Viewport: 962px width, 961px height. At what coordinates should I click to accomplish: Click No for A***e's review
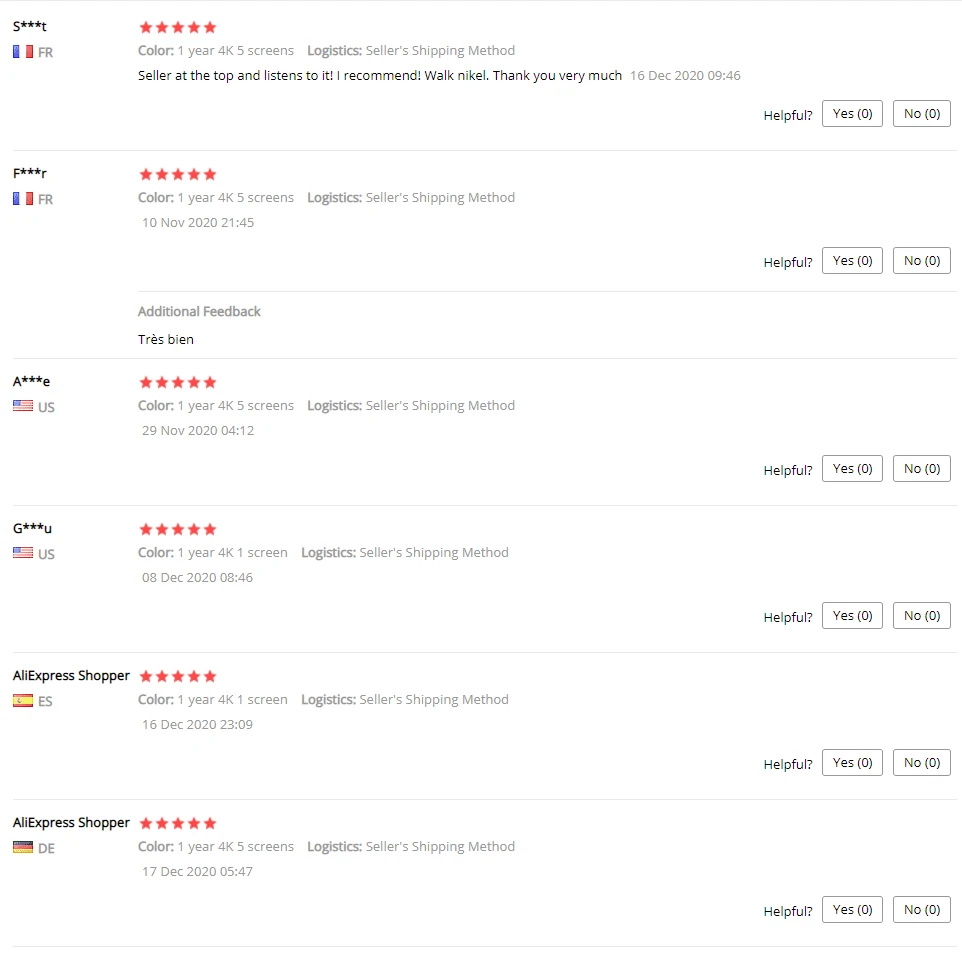921,469
